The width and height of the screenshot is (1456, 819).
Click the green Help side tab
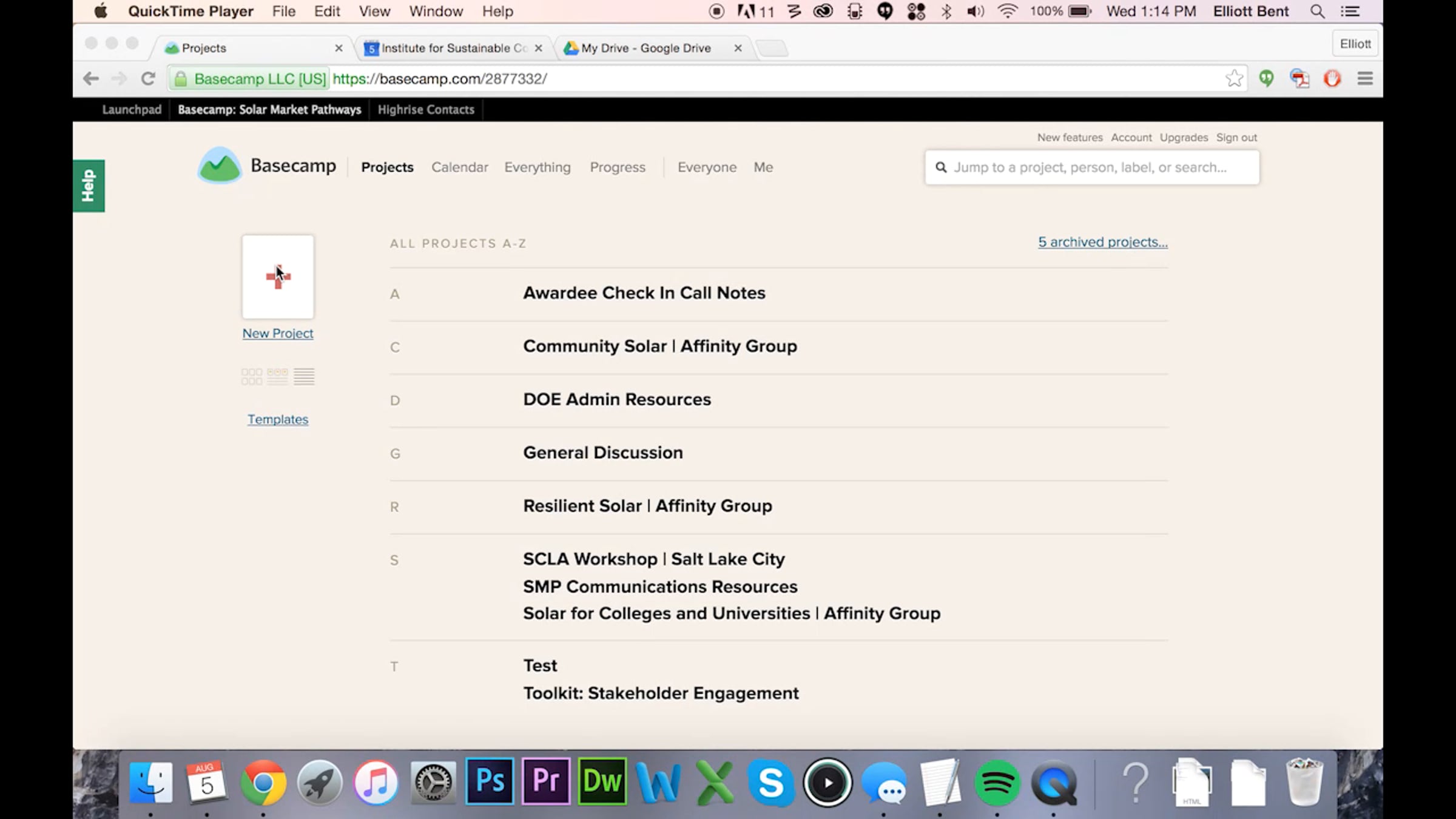click(x=89, y=186)
